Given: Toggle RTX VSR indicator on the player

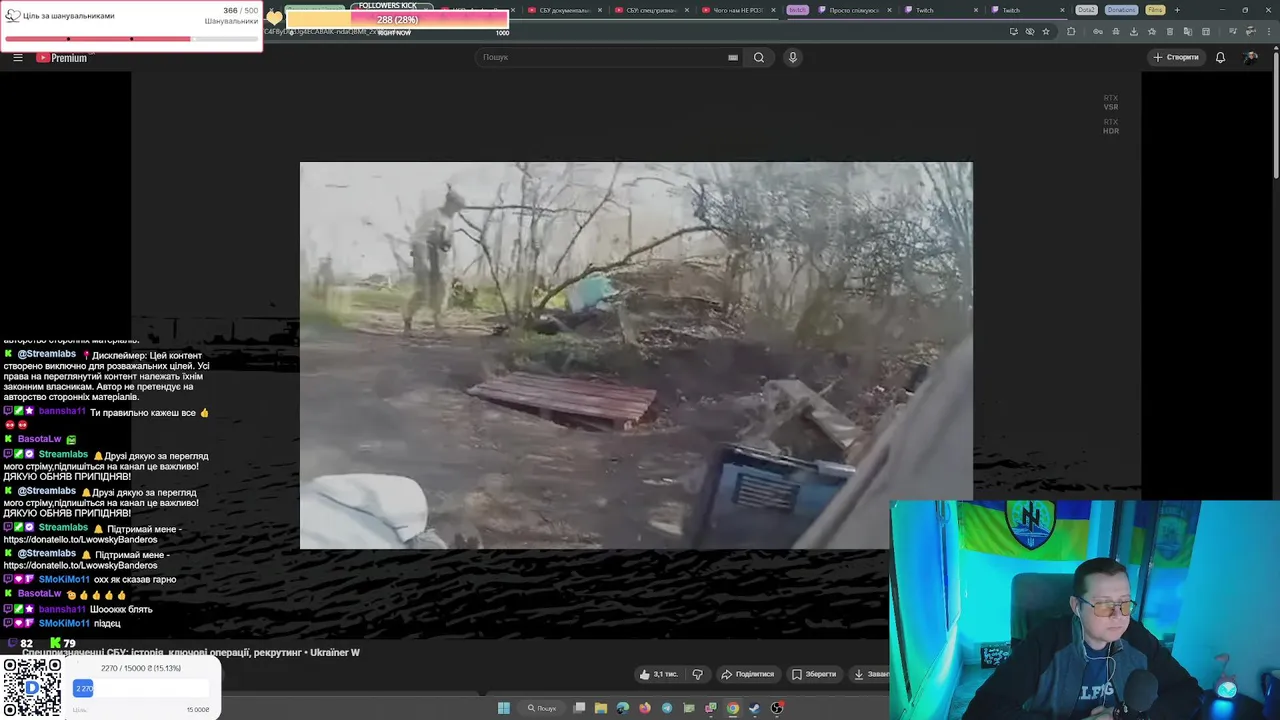Looking at the screenshot, I should (x=1111, y=102).
